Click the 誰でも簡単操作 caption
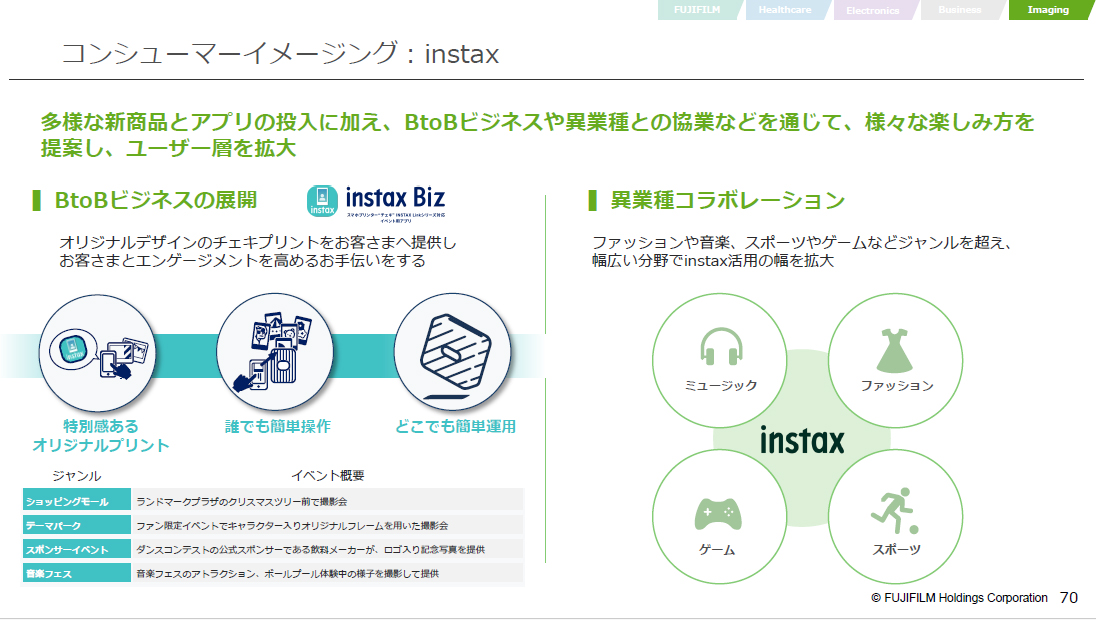The image size is (1096, 620). click(277, 426)
